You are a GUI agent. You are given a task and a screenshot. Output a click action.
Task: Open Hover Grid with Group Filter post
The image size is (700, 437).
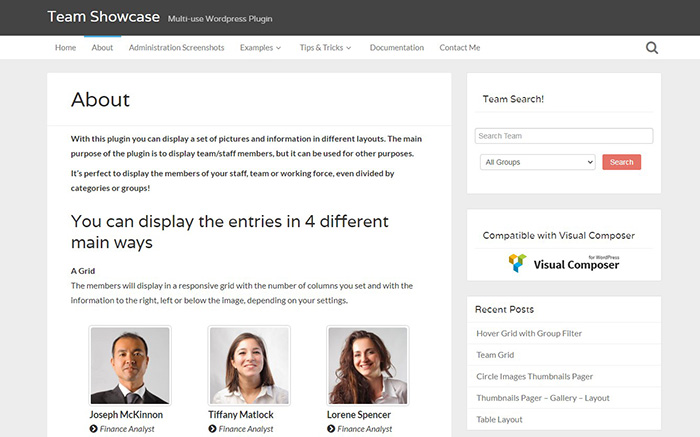529,333
